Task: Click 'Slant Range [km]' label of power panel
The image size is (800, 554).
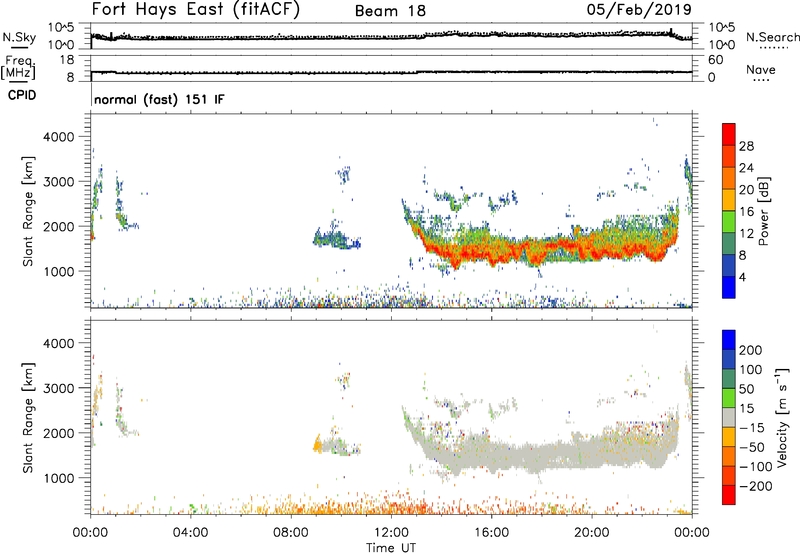Action: (28, 211)
